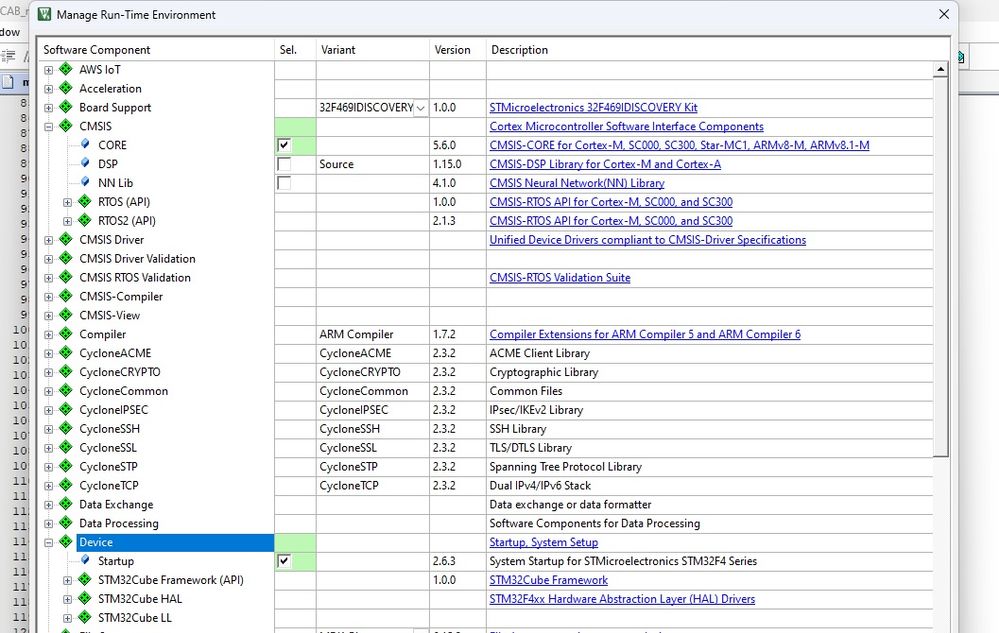Collapse the CMSIS tree node
999x633 pixels.
click(48, 127)
